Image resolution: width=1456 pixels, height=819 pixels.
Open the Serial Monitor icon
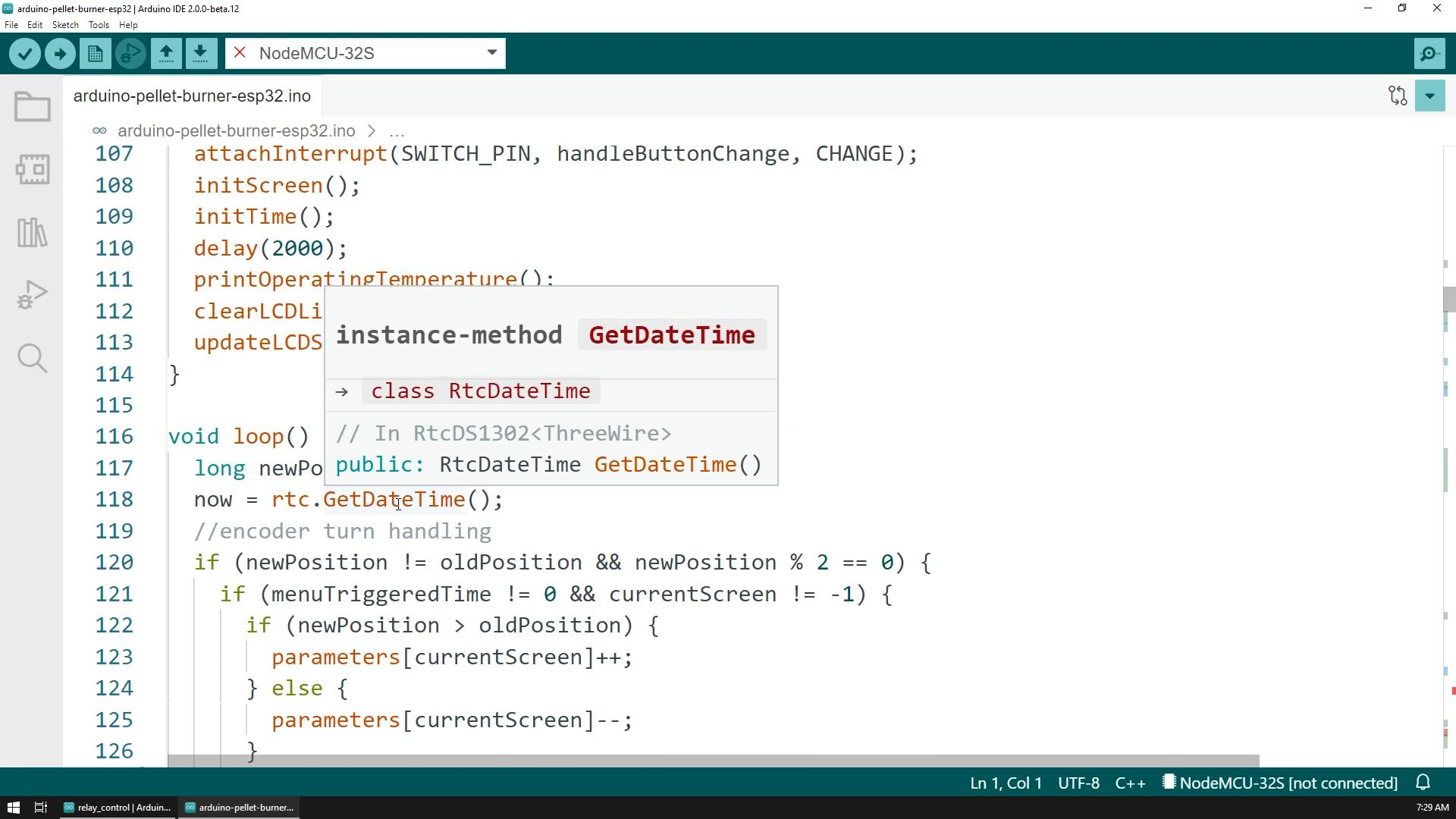1429,54
